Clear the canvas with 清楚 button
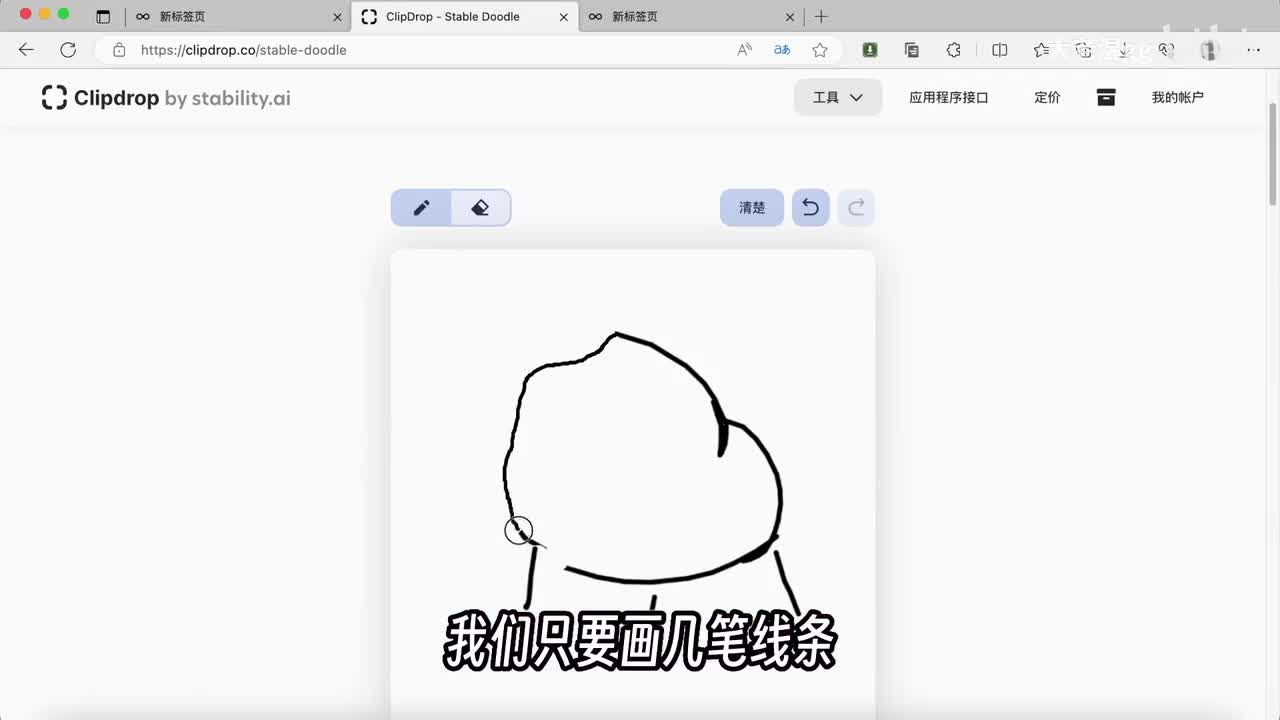The image size is (1280, 720). 752,208
